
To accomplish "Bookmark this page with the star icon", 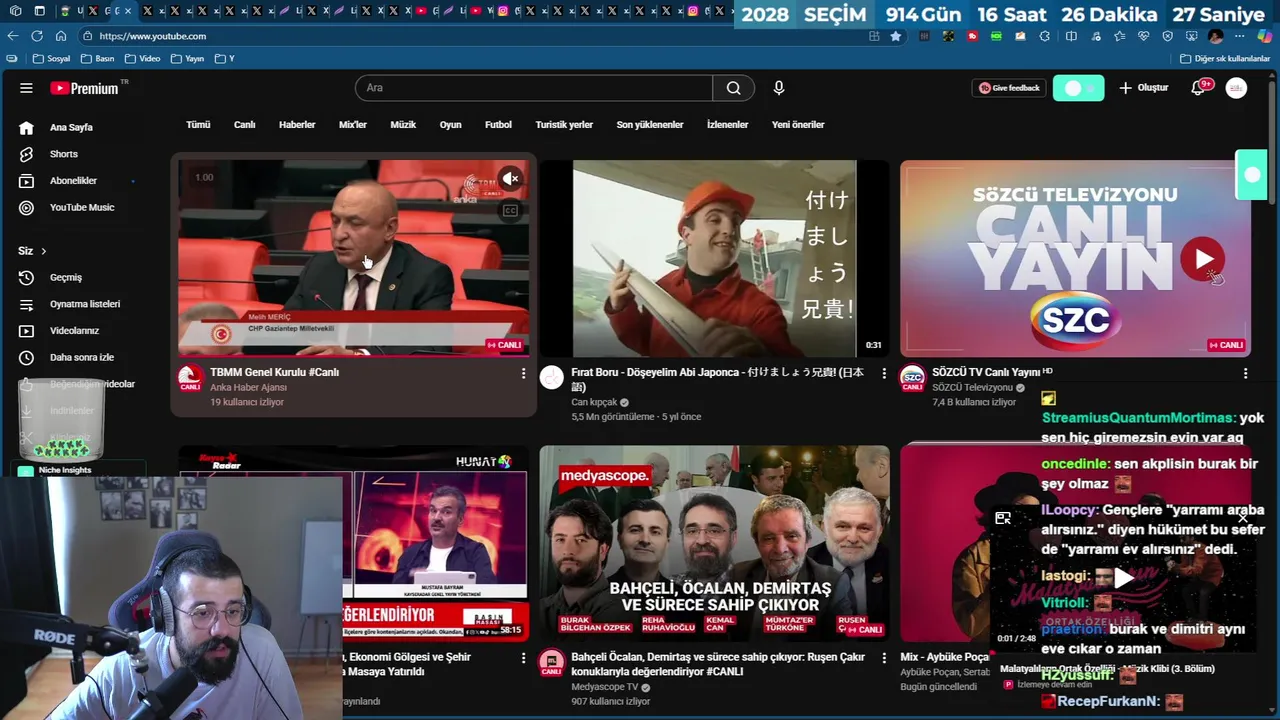I will (x=896, y=36).
